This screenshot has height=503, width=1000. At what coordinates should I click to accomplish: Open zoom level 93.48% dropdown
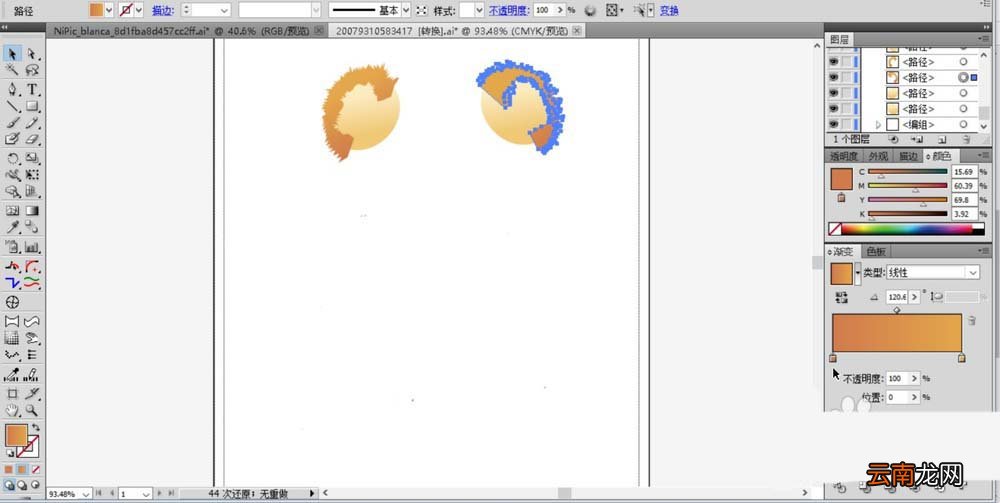coord(86,494)
